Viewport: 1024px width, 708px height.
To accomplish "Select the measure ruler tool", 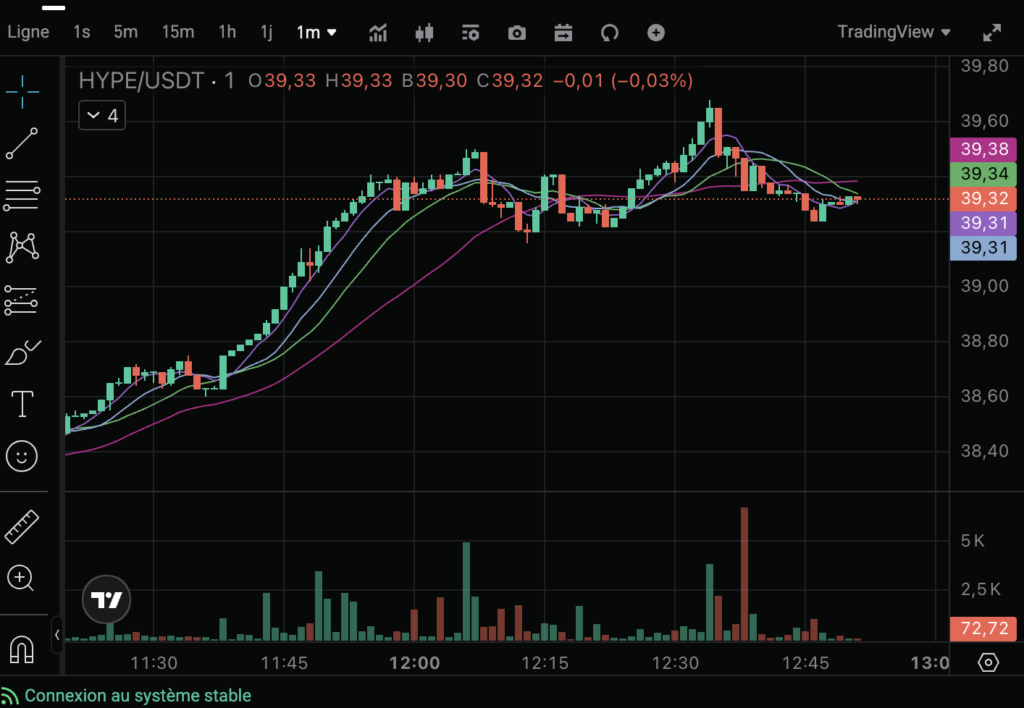I will 21,526.
